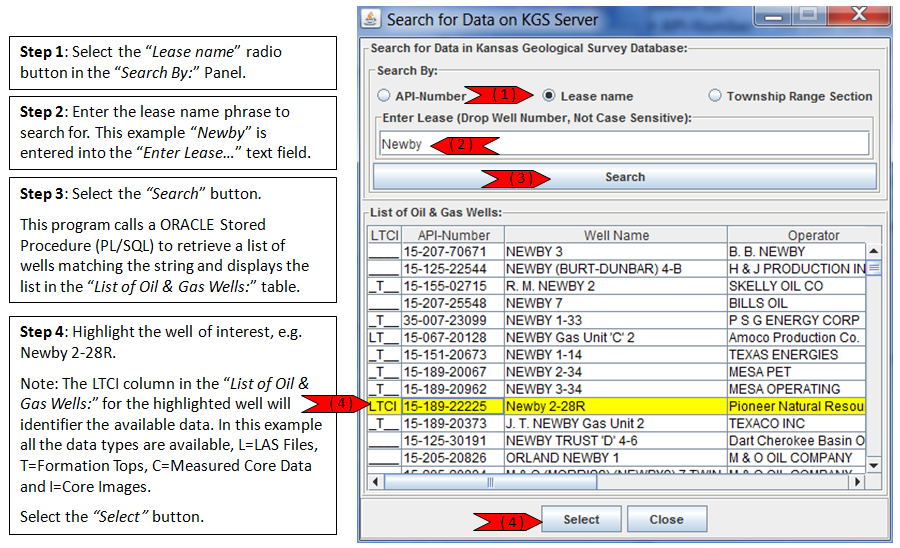Click the Operator column header
The width and height of the screenshot is (900, 548).
[804, 235]
